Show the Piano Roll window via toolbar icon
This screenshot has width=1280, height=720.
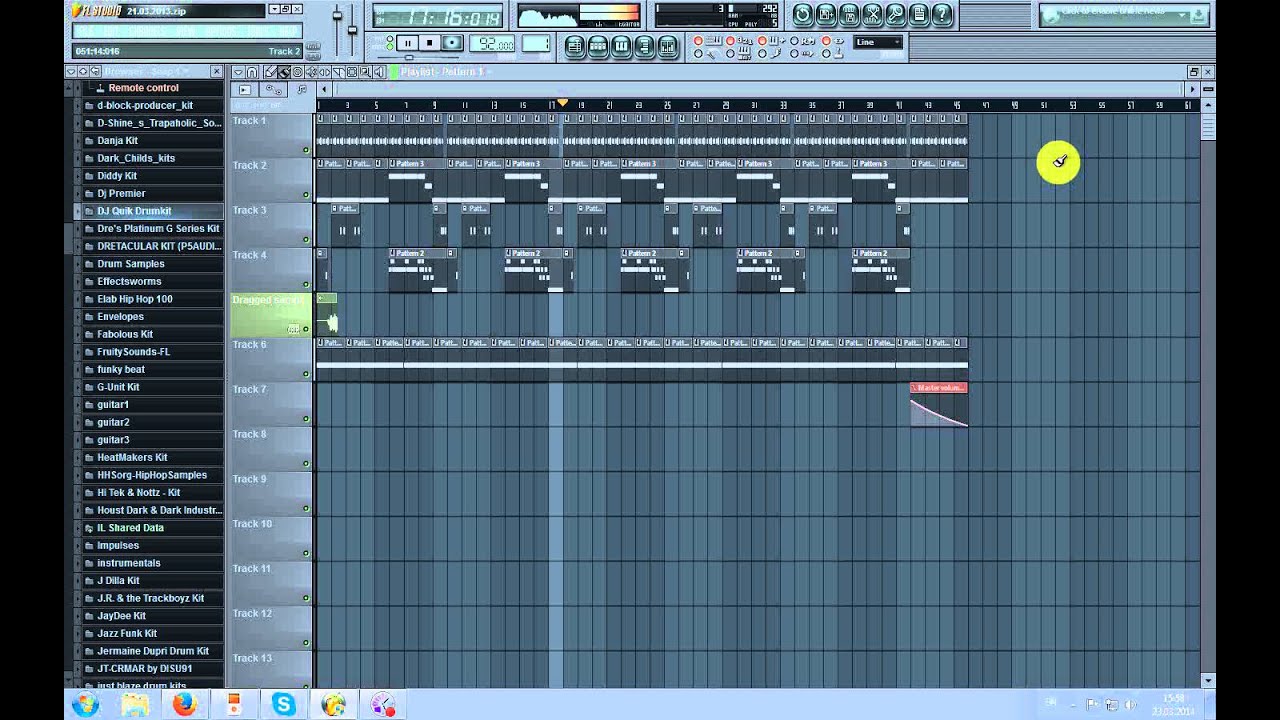[x=620, y=45]
